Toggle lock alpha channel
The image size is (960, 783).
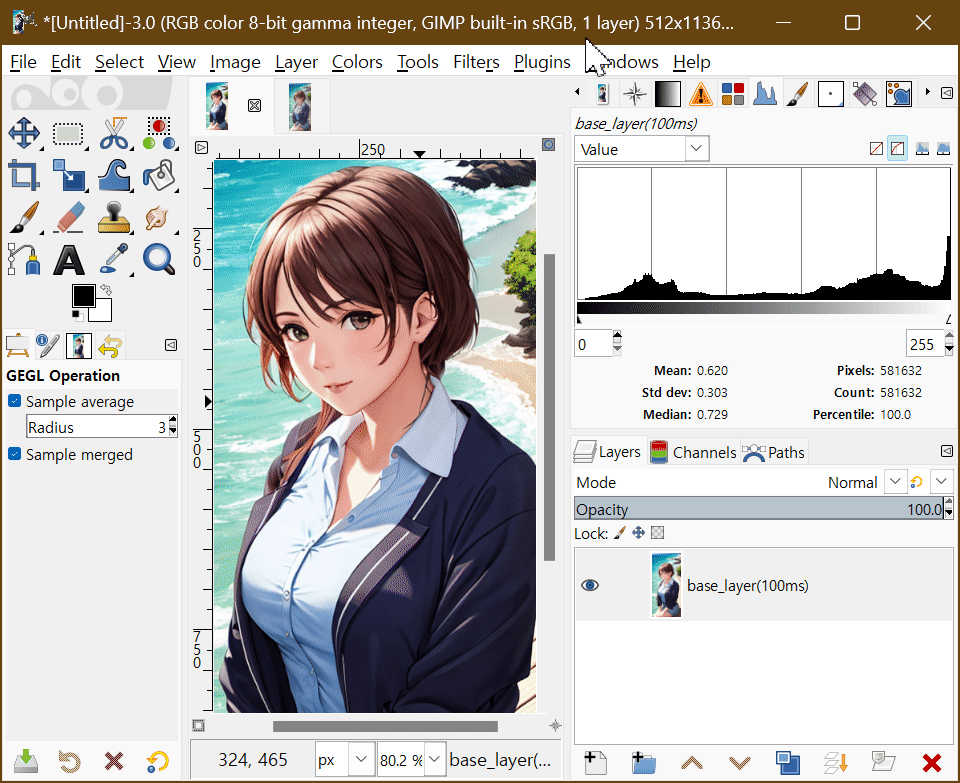(658, 533)
